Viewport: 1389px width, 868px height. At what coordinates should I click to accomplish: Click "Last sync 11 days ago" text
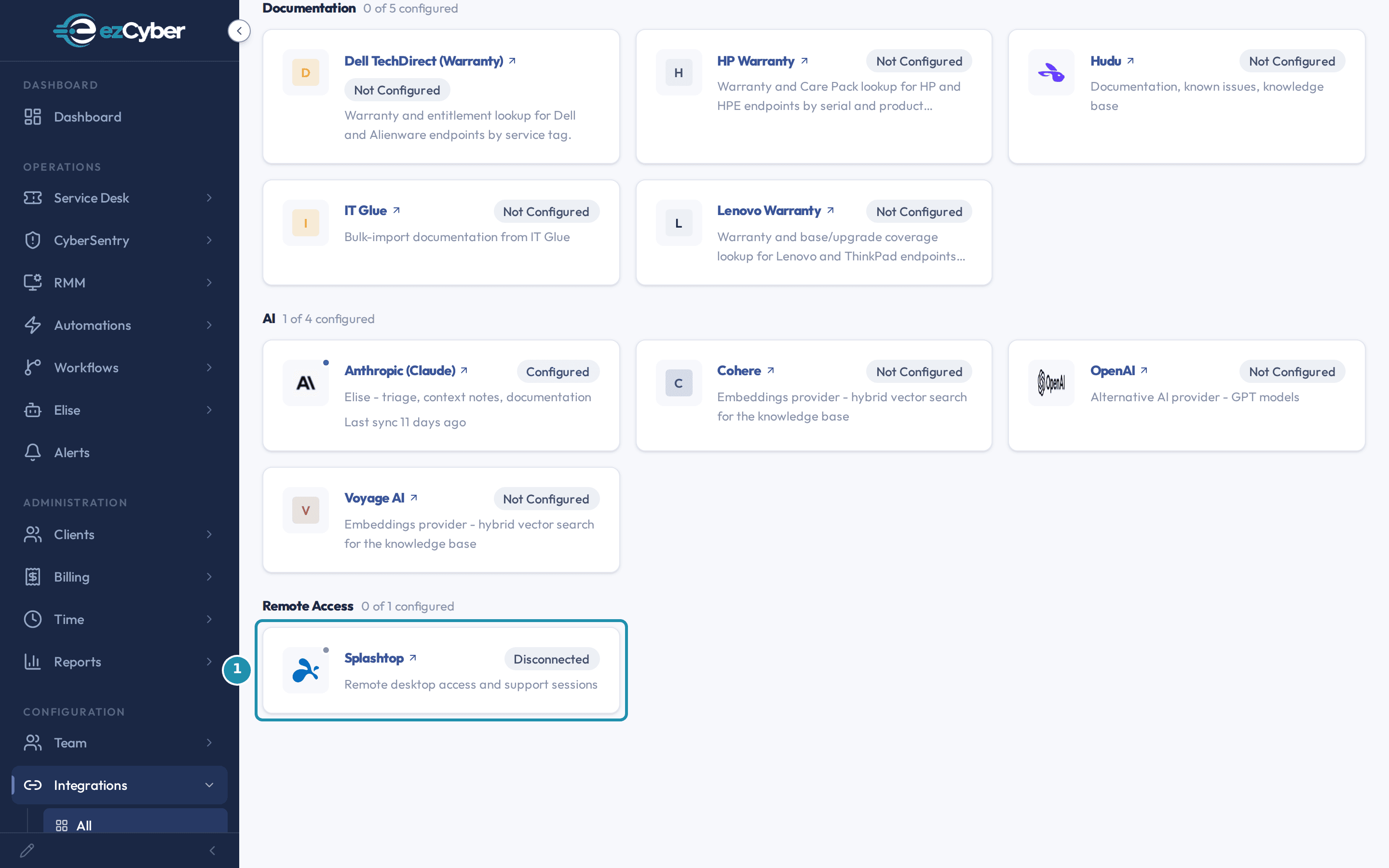[405, 422]
